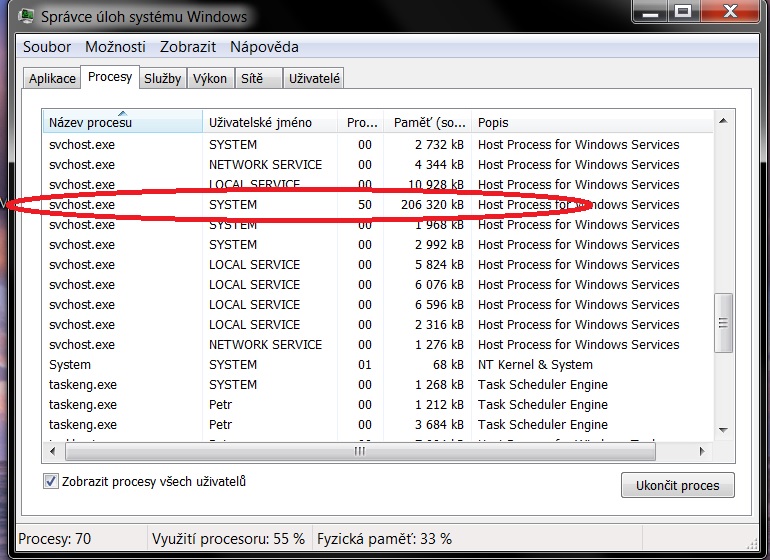Toggle "Zobrazit procesy všech uživatelů" checkbox
Screen dimensions: 770x560
pos(52,482)
